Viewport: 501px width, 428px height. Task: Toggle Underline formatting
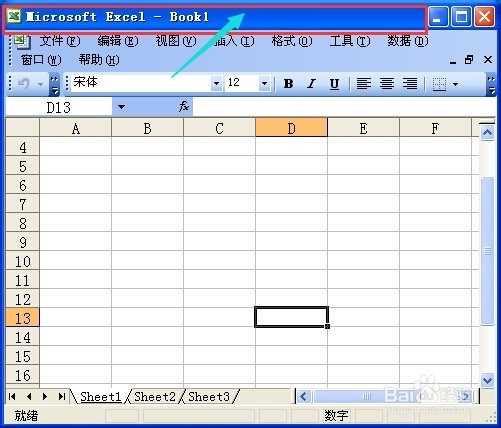point(334,84)
